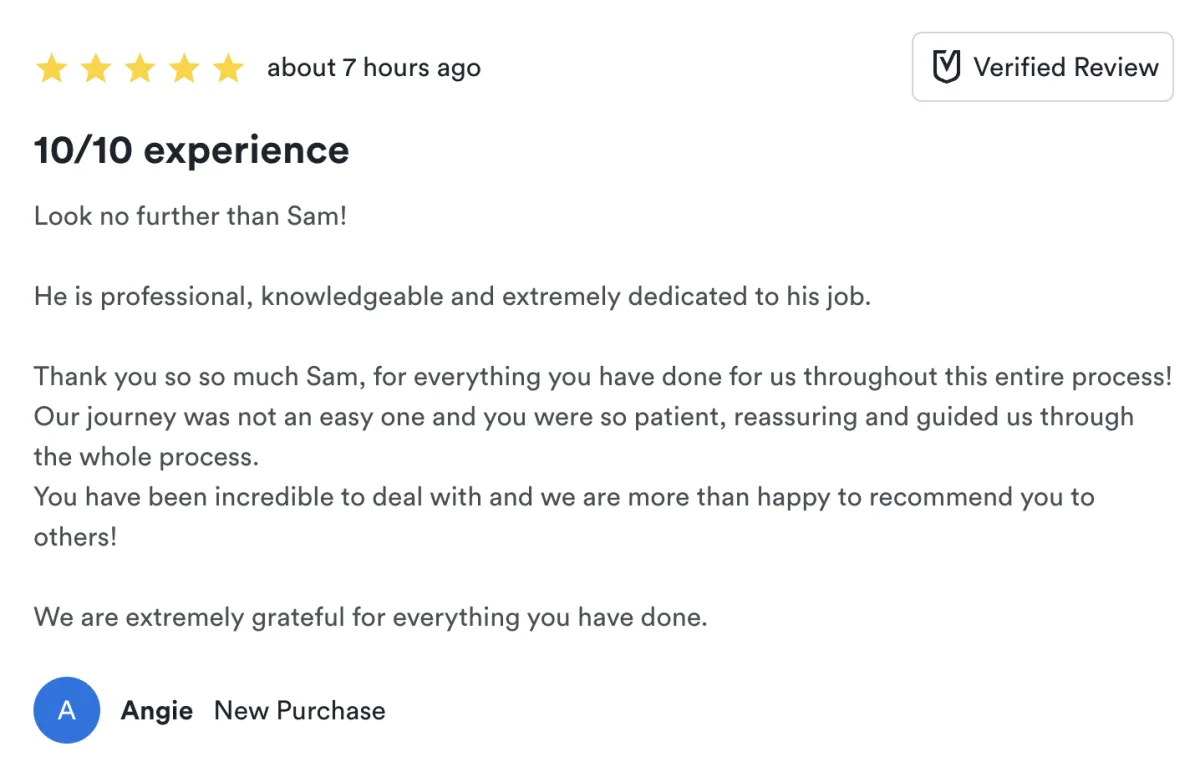This screenshot has width=1200, height=767.
Task: Click the shield checkmark verified icon
Action: (x=945, y=67)
